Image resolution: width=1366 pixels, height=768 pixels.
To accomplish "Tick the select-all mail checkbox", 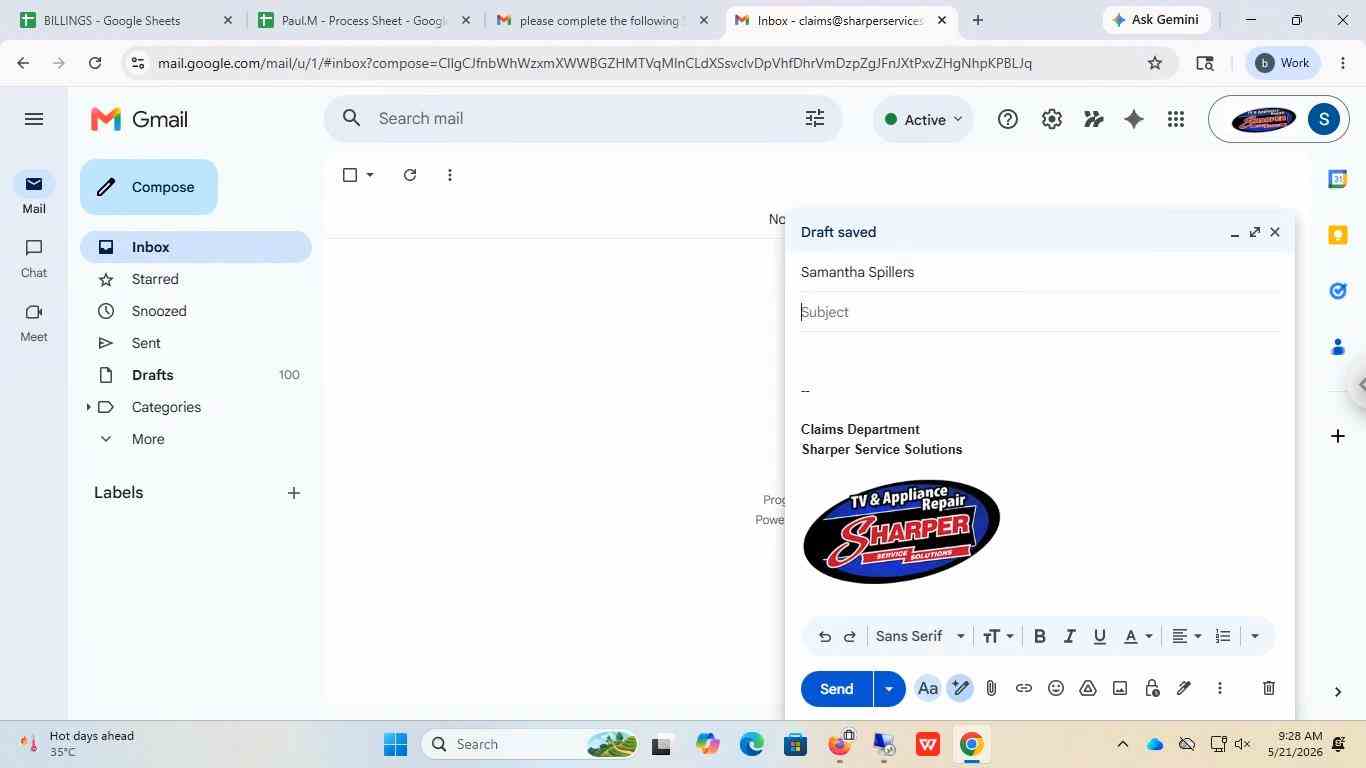I will (350, 175).
